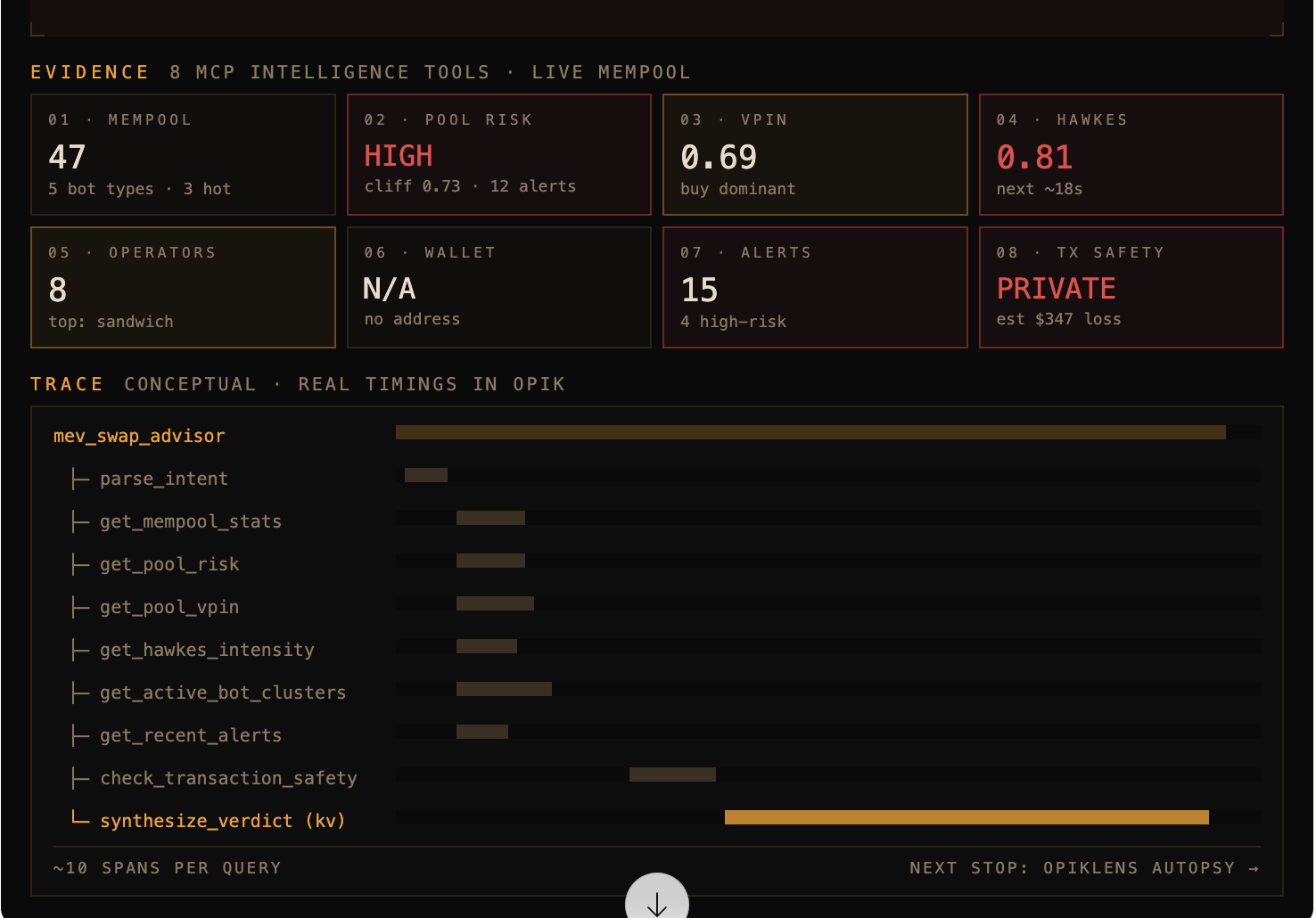Open the 08 TX Safety PRIVATE card
1316x918 pixels.
click(1131, 287)
